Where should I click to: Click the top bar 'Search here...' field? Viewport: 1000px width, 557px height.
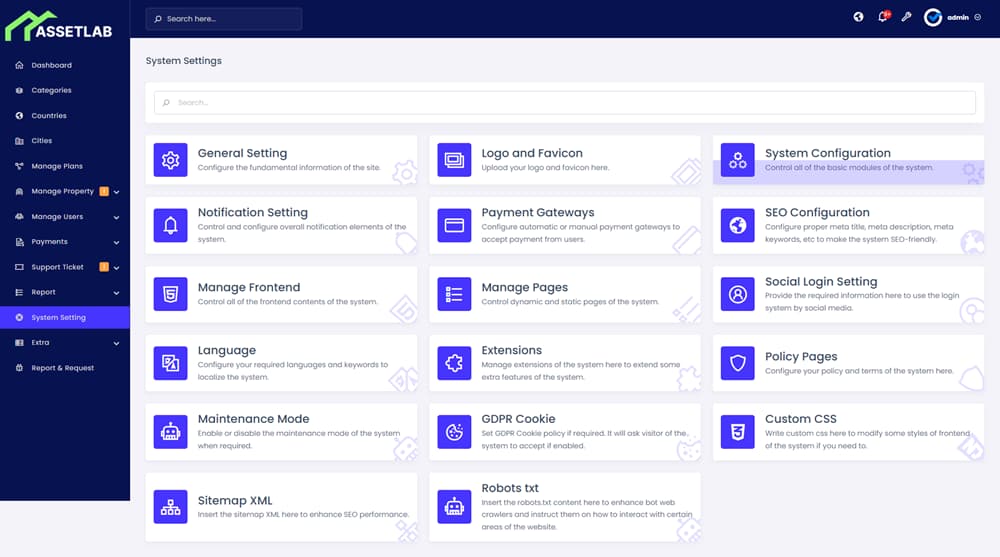coord(224,19)
